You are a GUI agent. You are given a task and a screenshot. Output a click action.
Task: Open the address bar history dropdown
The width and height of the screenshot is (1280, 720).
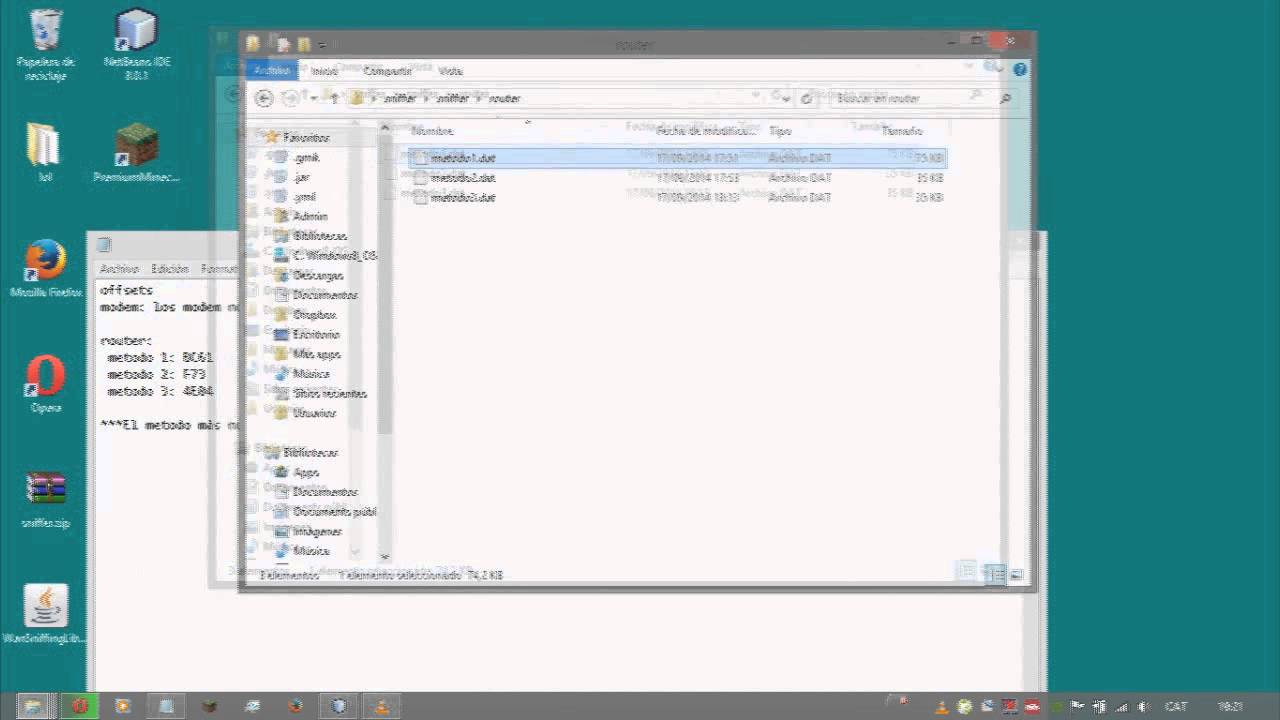(786, 98)
